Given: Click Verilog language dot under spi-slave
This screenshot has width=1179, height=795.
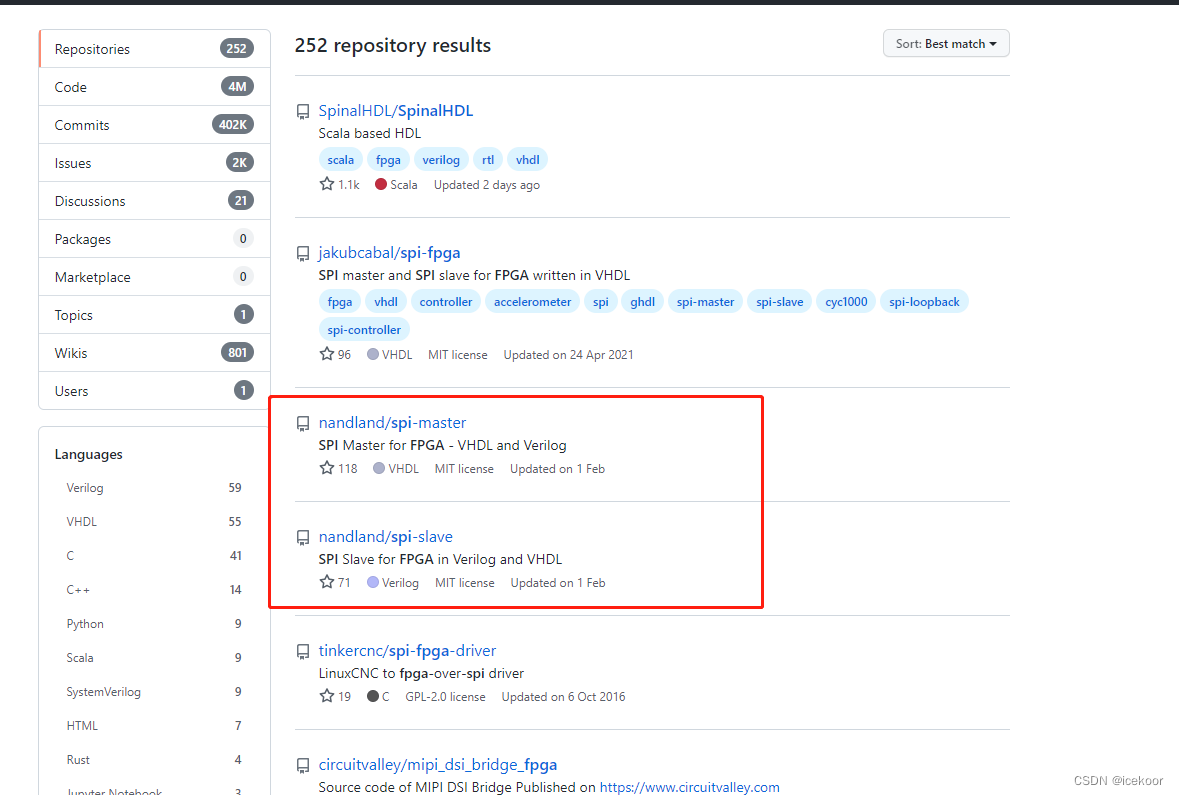Looking at the screenshot, I should pyautogui.click(x=373, y=582).
